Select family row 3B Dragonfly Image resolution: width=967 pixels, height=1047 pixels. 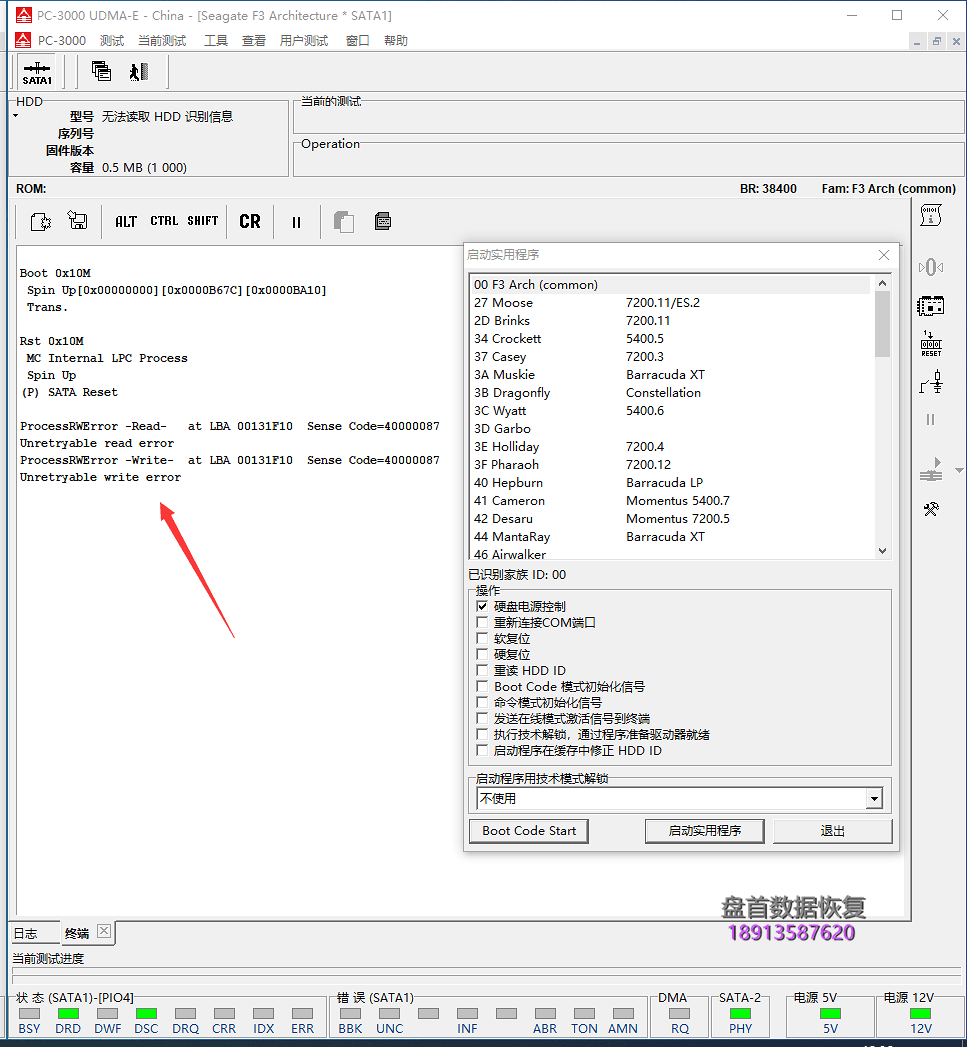tap(671, 393)
